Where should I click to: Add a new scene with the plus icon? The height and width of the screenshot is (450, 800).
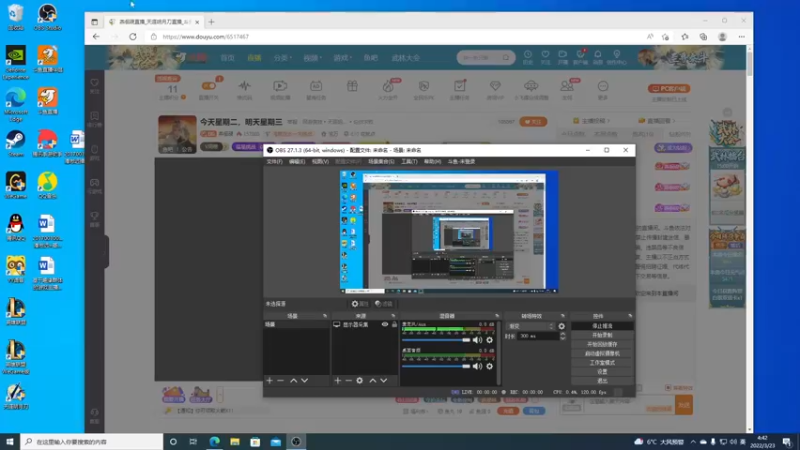coord(269,381)
